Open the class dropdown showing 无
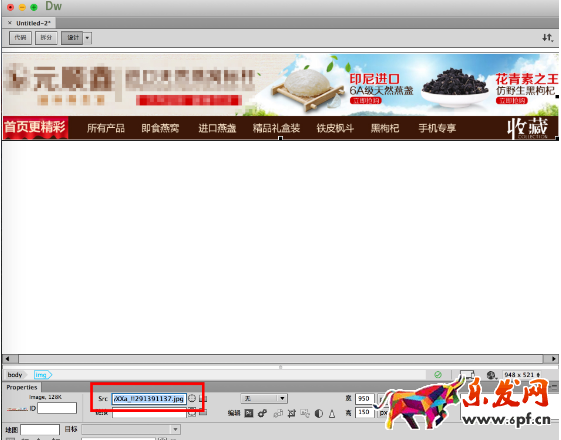 click(x=264, y=398)
